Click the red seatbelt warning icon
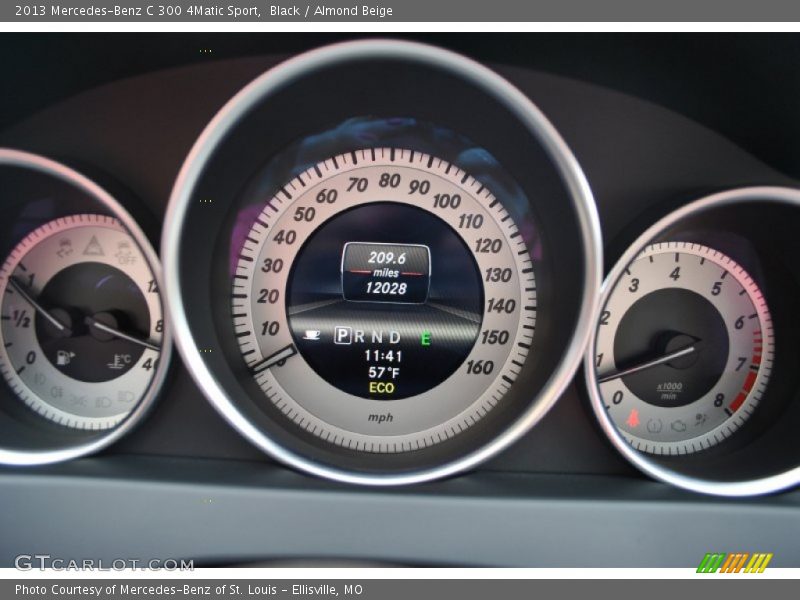The width and height of the screenshot is (800, 600). click(633, 418)
